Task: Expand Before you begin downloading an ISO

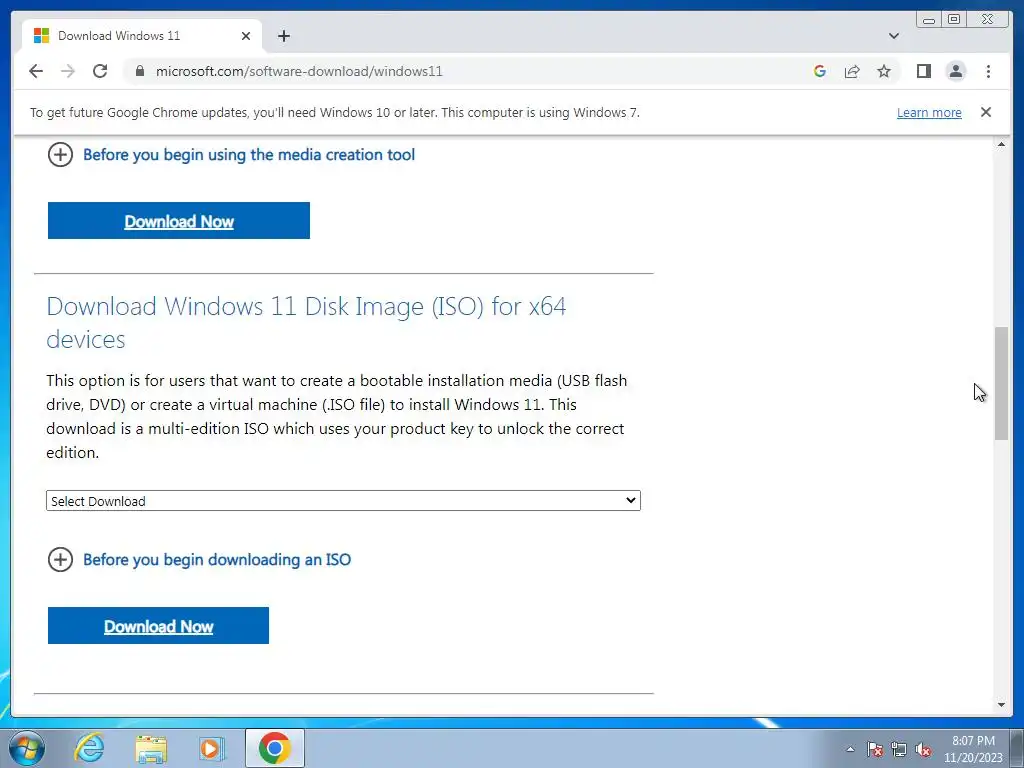Action: click(199, 560)
